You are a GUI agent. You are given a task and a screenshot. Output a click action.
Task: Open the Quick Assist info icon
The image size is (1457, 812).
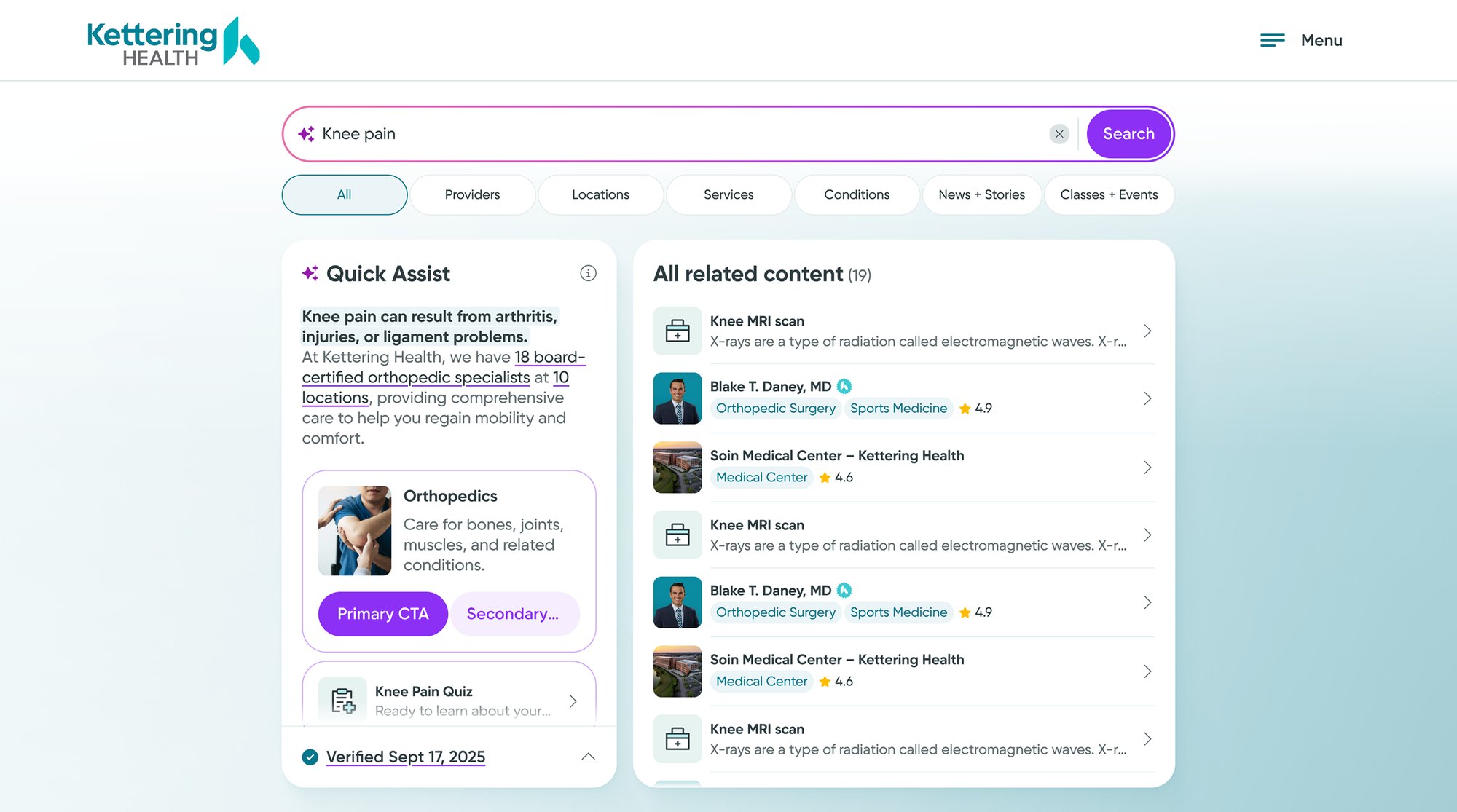point(588,273)
